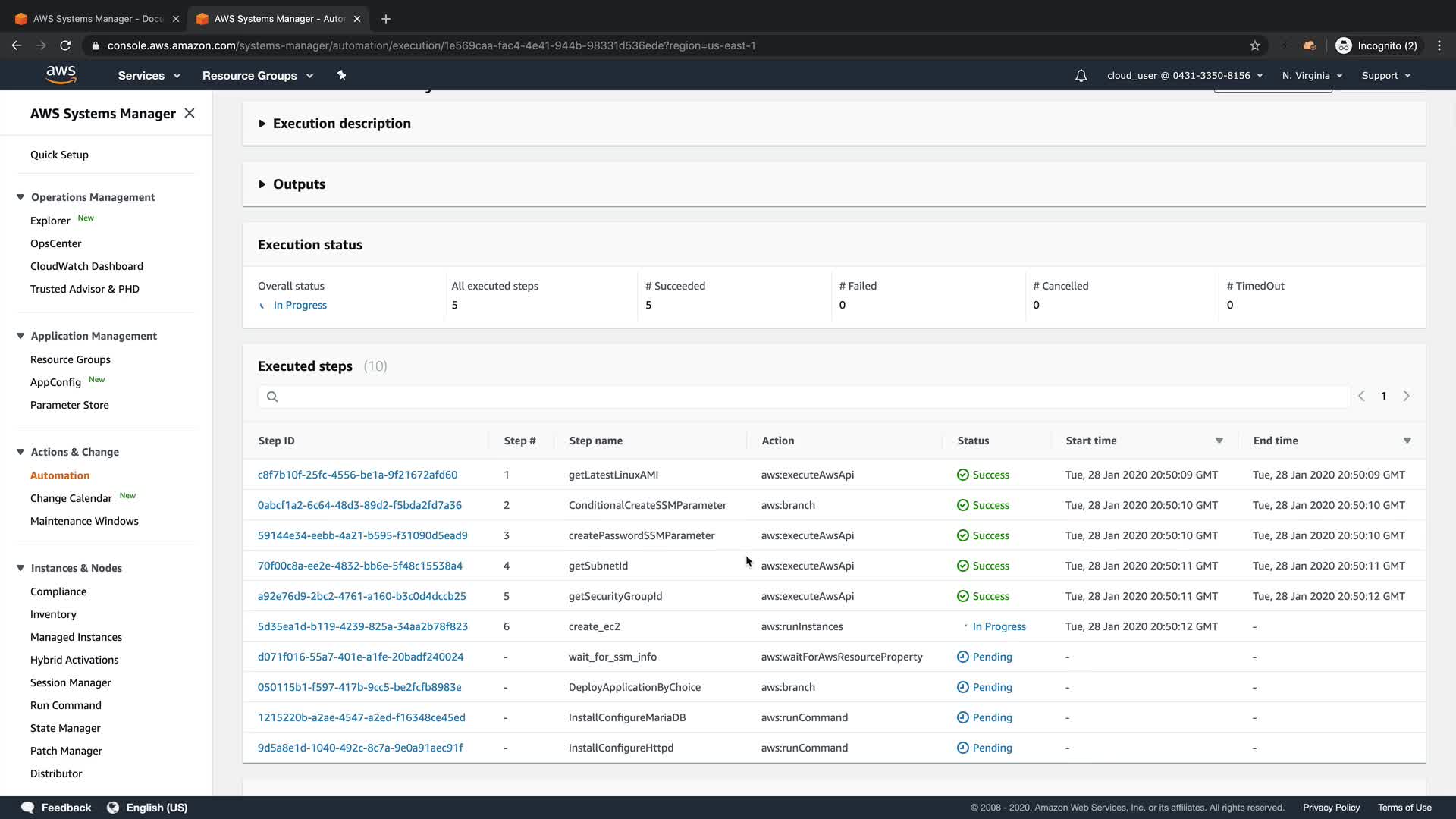Click the Feedback speech bubble icon
Viewport: 1456px width, 819px height.
point(28,808)
